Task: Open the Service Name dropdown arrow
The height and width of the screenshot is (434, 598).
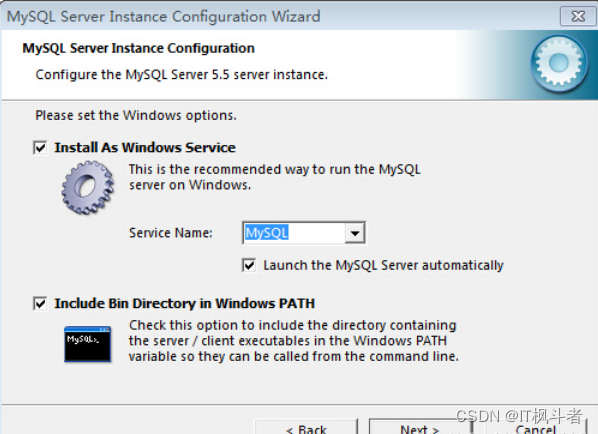Action: click(x=355, y=233)
